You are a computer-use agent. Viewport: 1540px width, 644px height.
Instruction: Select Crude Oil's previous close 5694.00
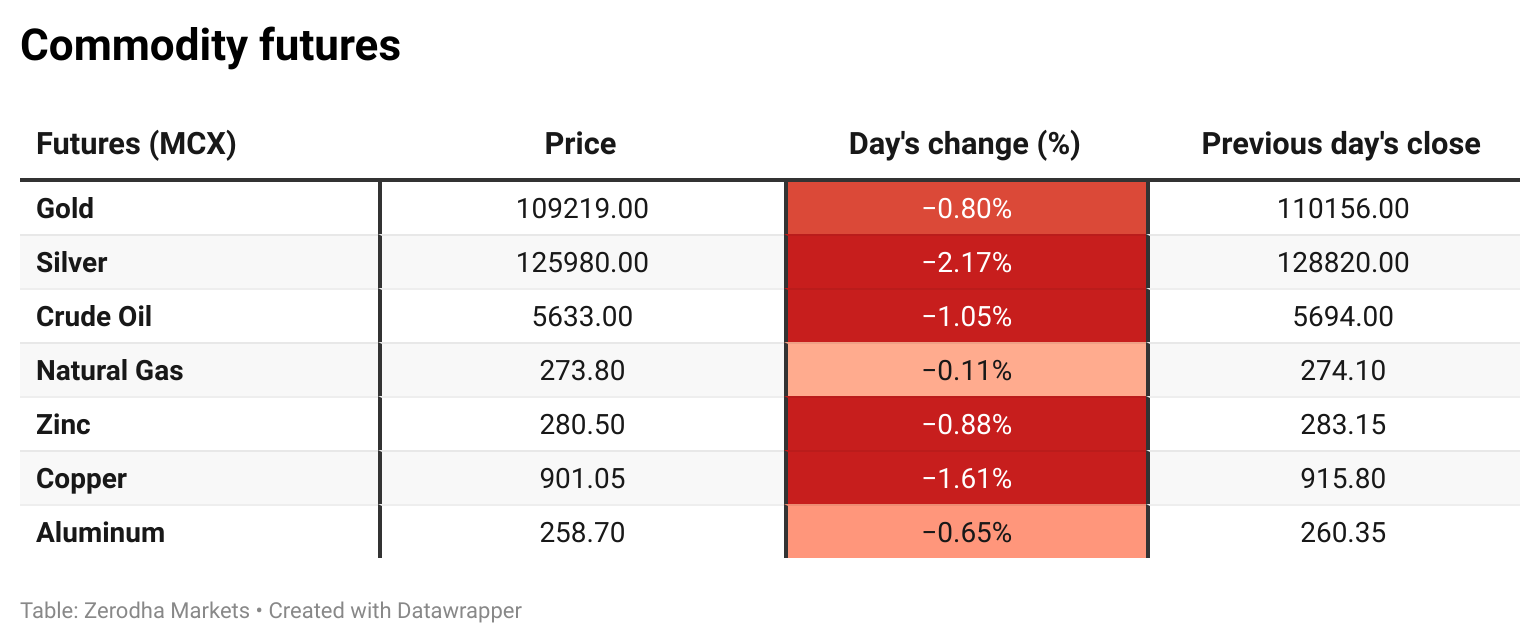(x=1342, y=317)
